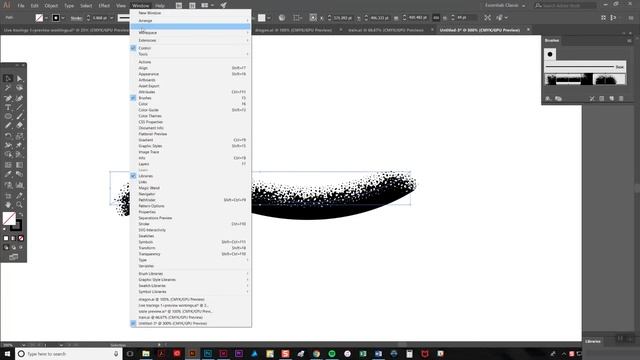Click the delete brush trash icon
640x360 pixels.
[621, 99]
